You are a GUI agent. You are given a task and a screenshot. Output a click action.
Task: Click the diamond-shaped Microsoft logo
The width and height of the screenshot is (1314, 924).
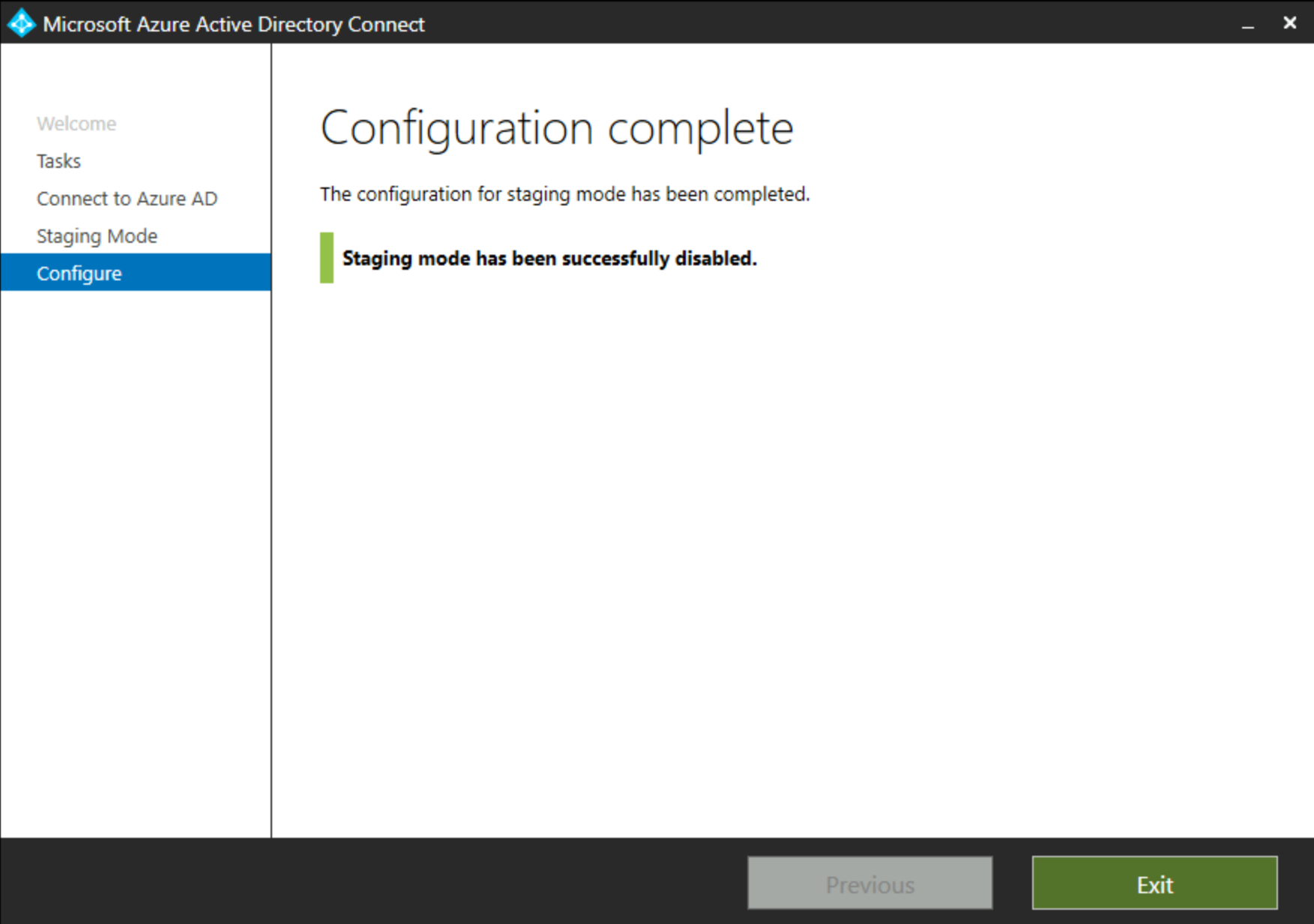click(x=20, y=23)
